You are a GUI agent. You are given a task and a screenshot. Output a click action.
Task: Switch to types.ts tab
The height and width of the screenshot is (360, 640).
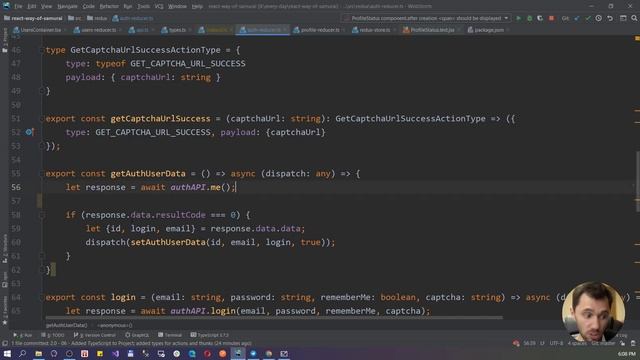click(x=174, y=30)
